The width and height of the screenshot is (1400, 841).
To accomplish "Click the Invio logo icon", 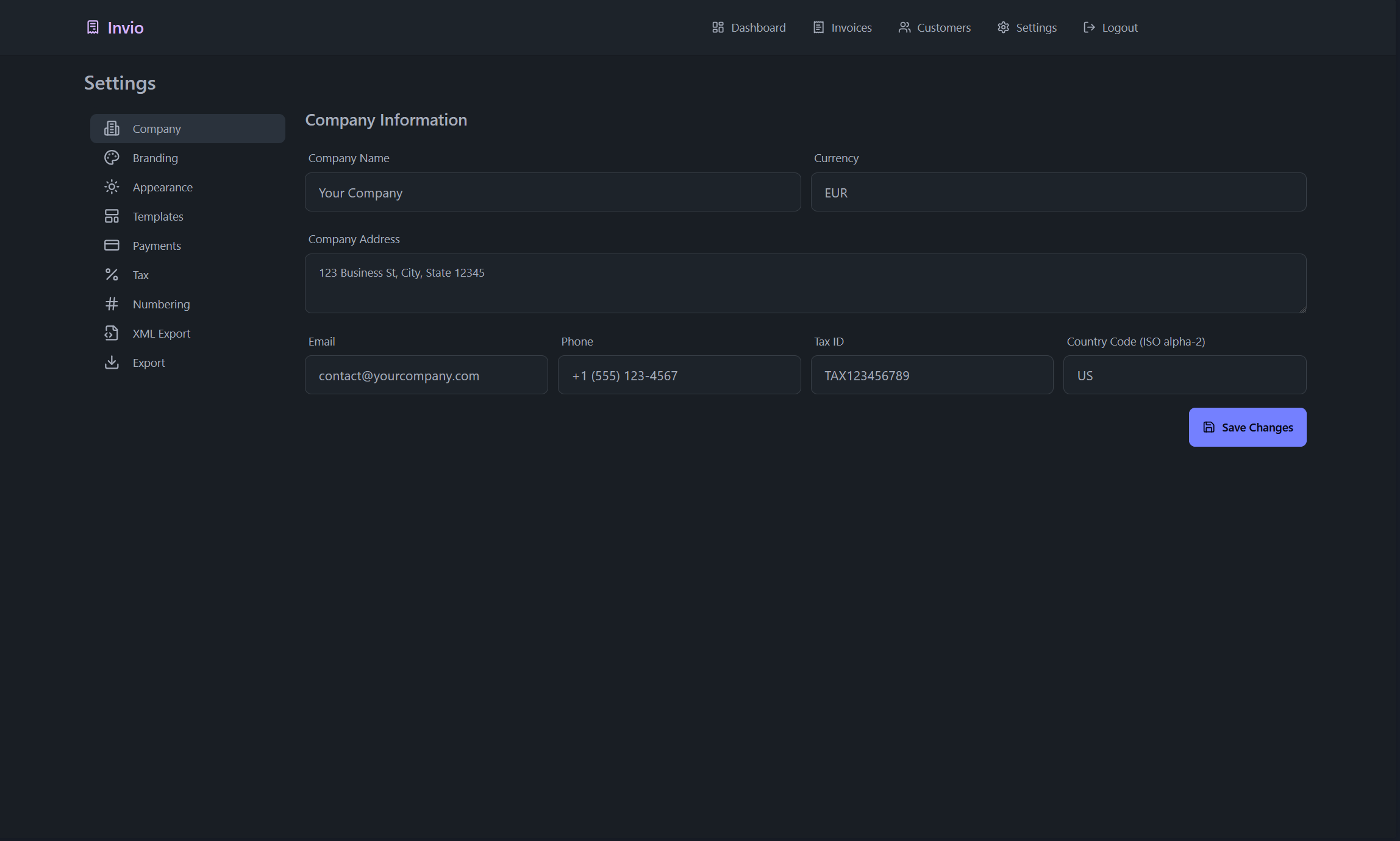I will pos(92,27).
